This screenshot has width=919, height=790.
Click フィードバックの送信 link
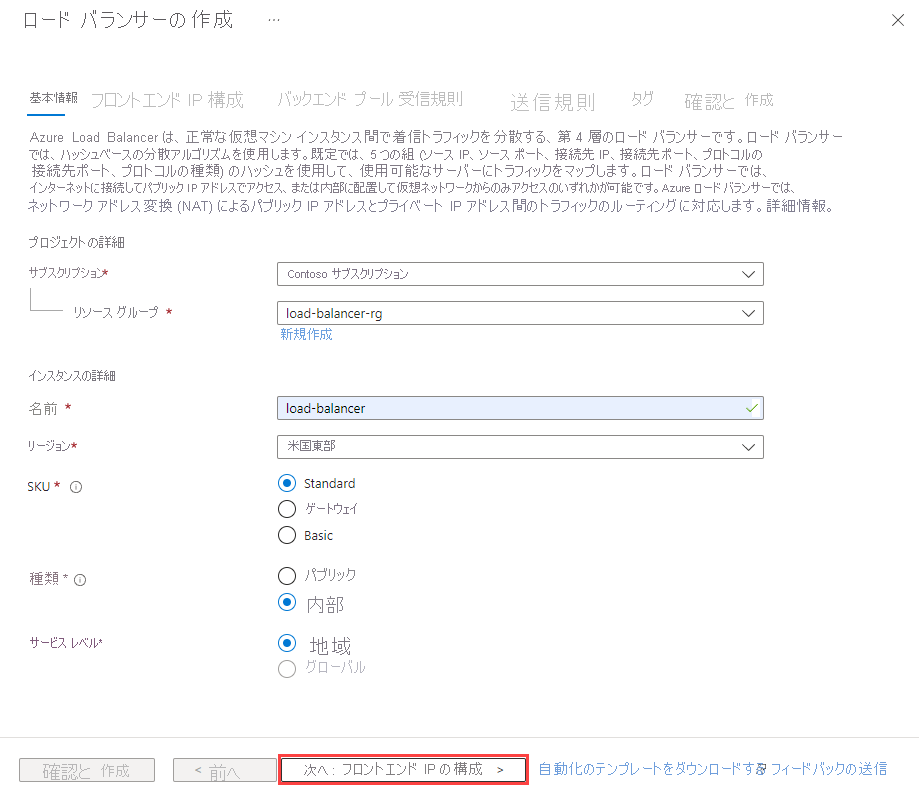click(x=829, y=769)
